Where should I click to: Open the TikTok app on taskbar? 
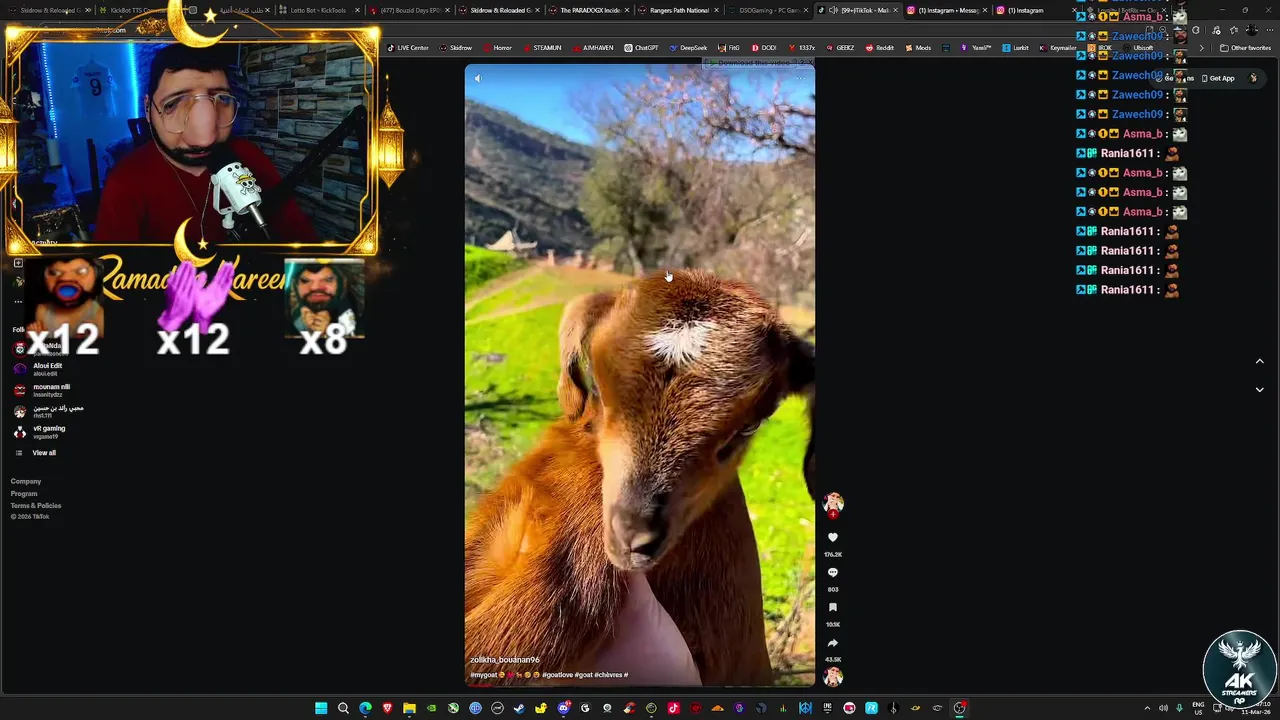point(673,708)
